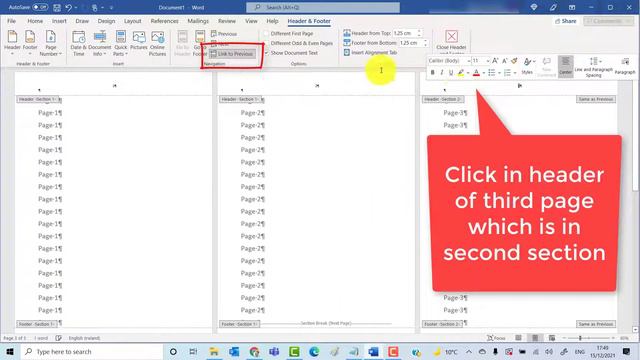
Task: Click the Format Painter icon
Action: [514, 61]
